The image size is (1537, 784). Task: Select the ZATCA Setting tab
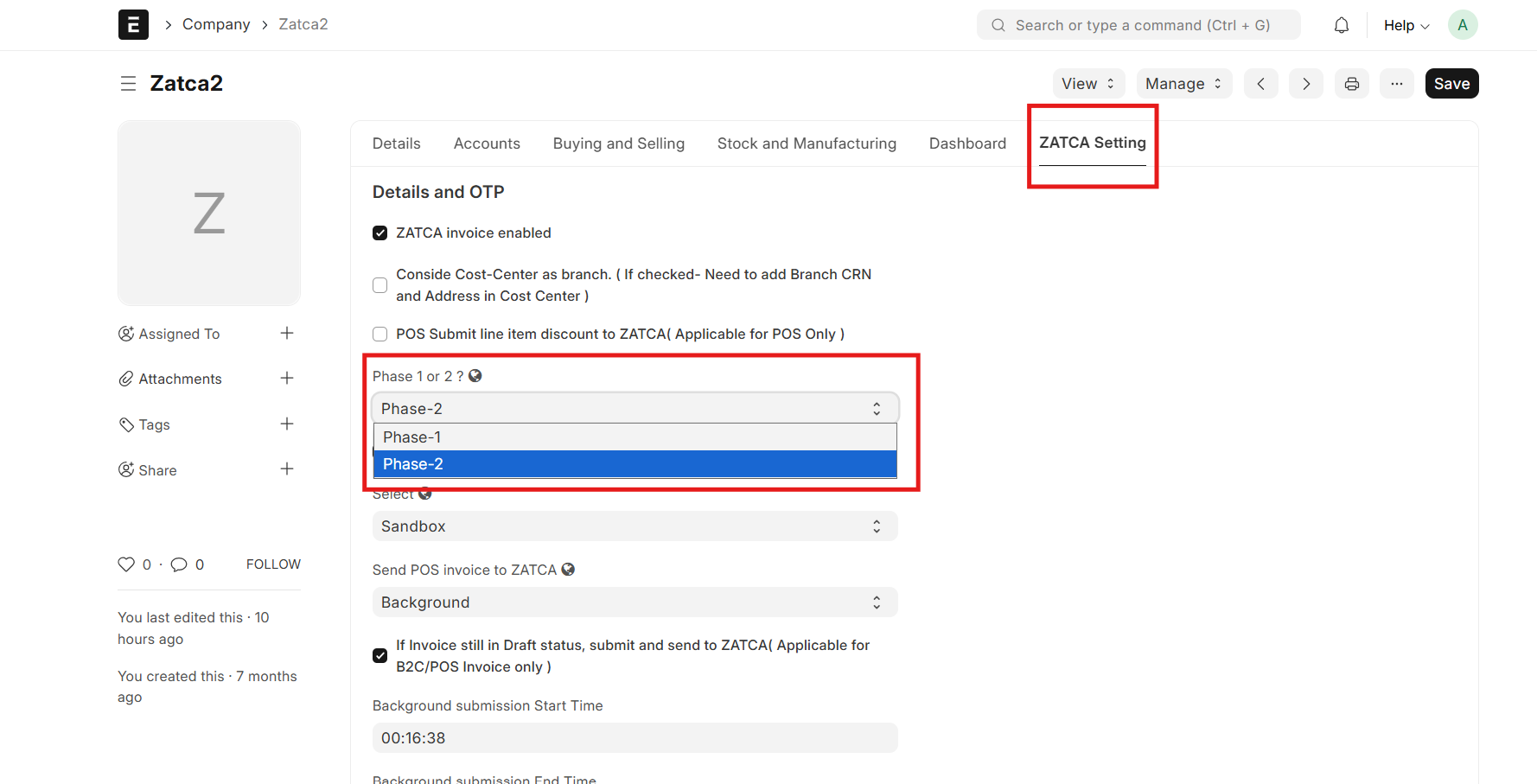pyautogui.click(x=1093, y=143)
